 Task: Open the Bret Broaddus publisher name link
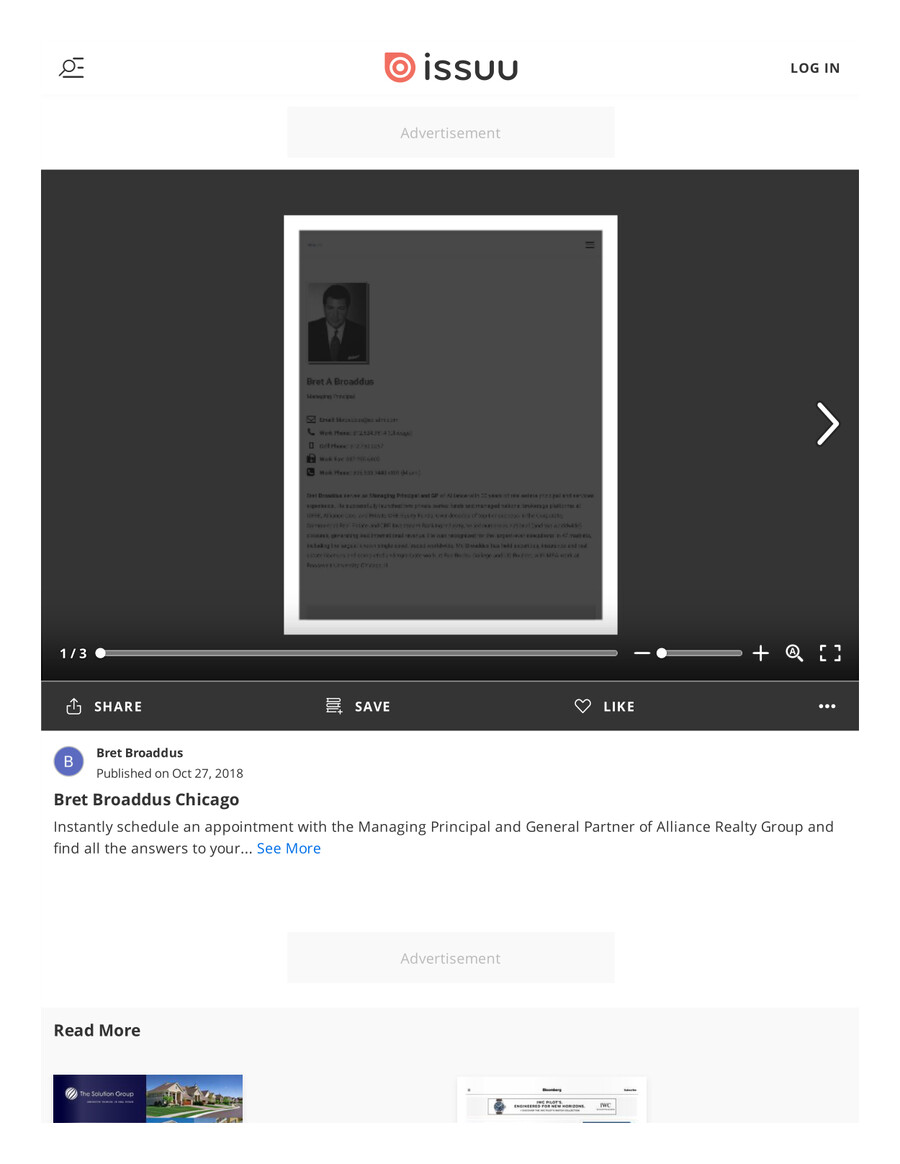click(139, 753)
